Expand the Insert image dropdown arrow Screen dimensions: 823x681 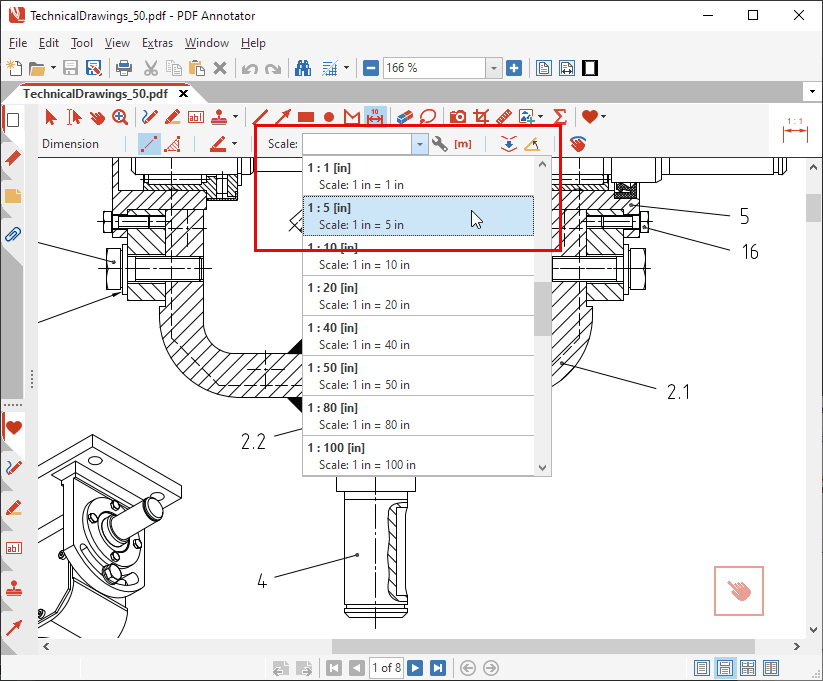pyautogui.click(x=541, y=117)
